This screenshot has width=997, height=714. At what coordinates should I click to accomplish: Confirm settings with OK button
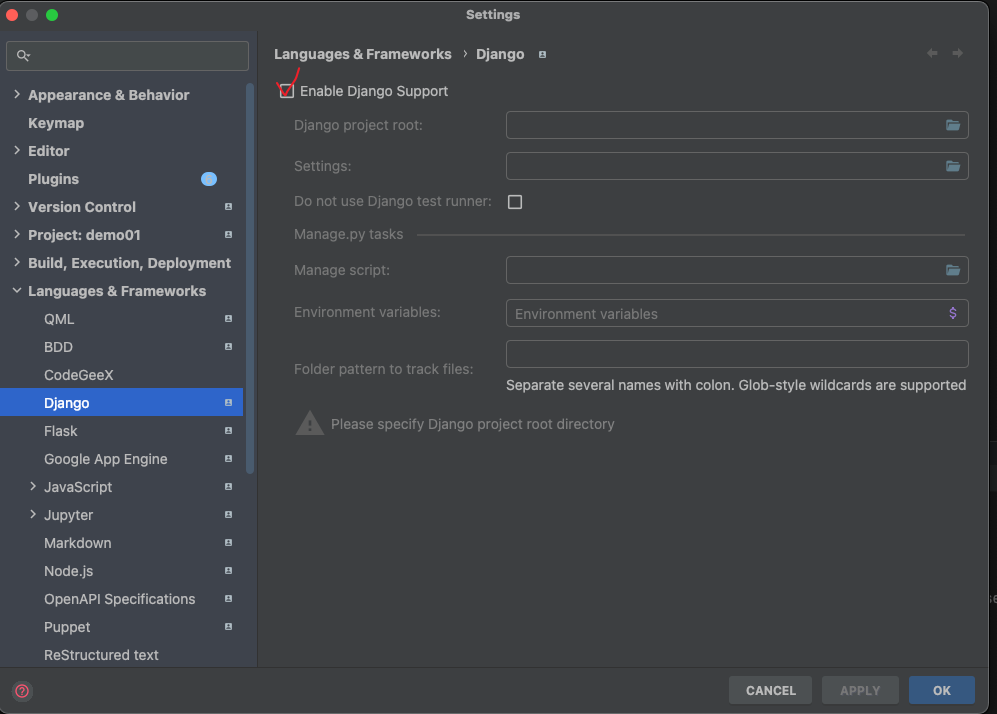pyautogui.click(x=942, y=690)
